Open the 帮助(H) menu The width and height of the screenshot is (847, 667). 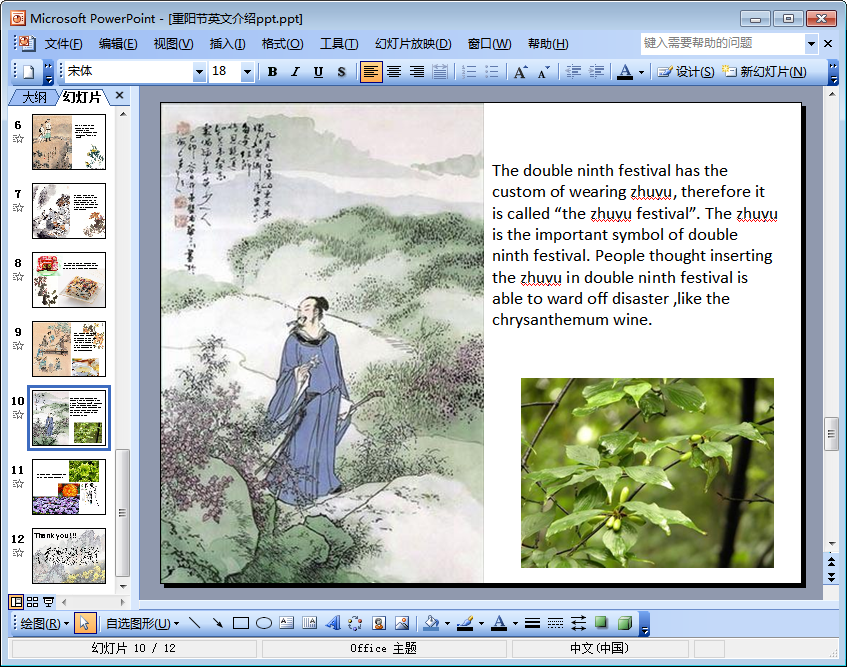click(x=548, y=44)
